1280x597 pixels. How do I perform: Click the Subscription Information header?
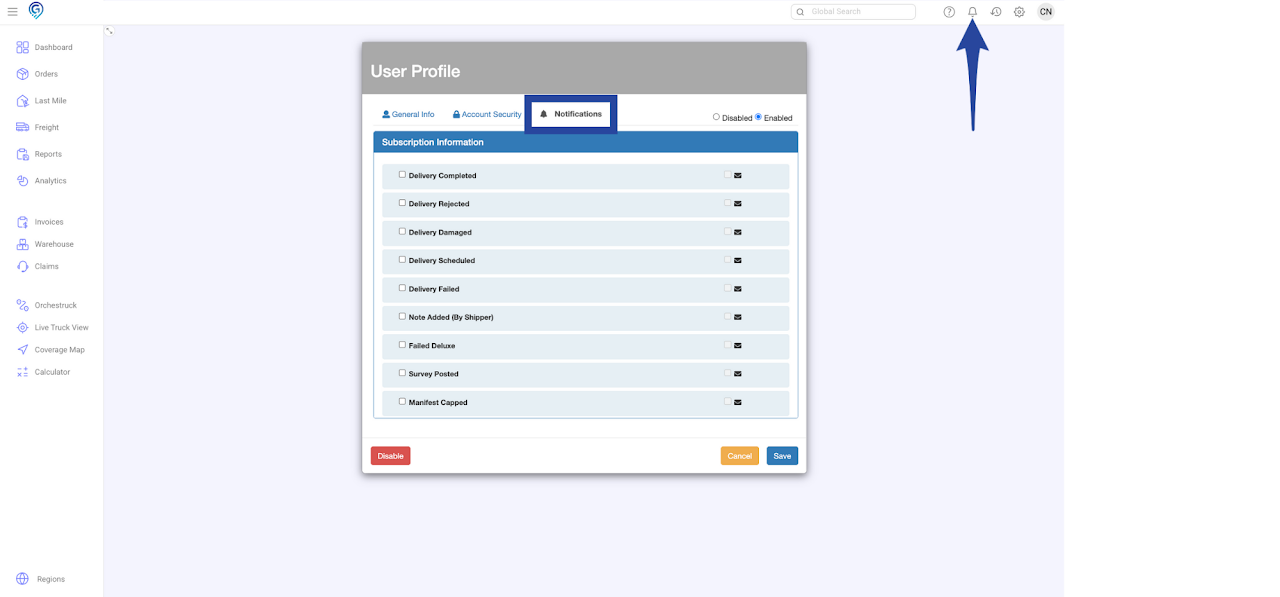586,142
